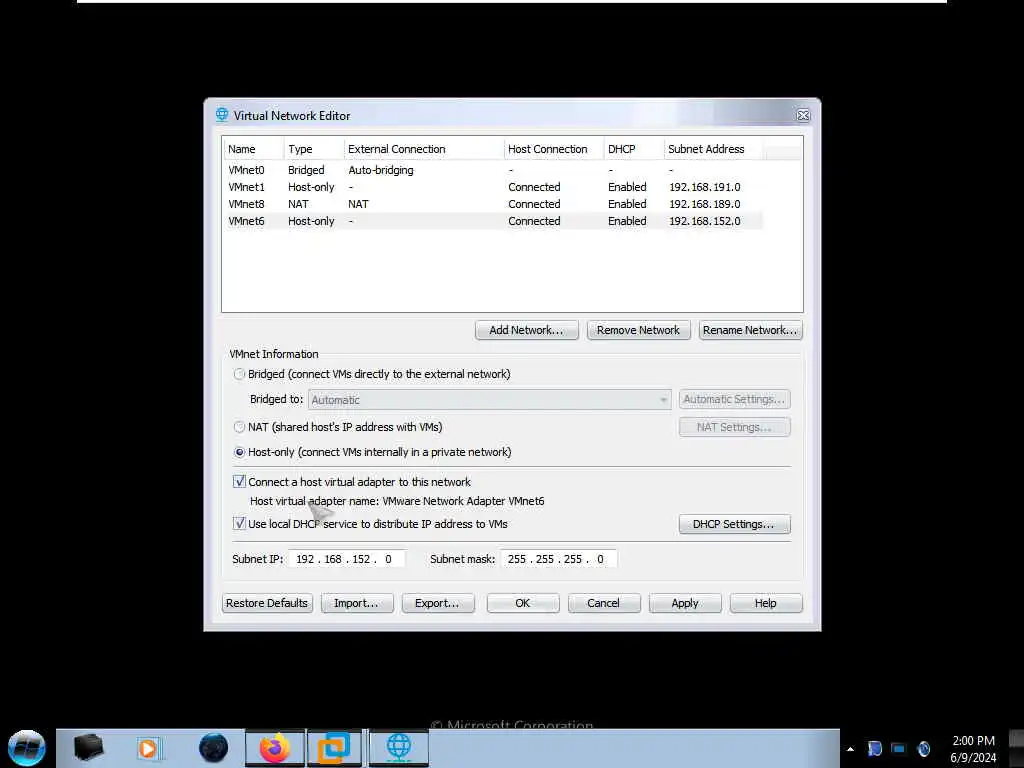
Task: Select the VMnet0 row
Action: (493, 170)
